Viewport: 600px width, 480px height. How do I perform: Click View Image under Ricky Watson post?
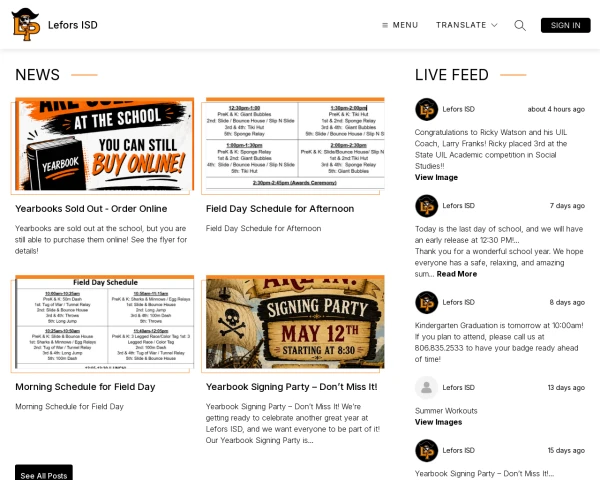click(x=436, y=177)
